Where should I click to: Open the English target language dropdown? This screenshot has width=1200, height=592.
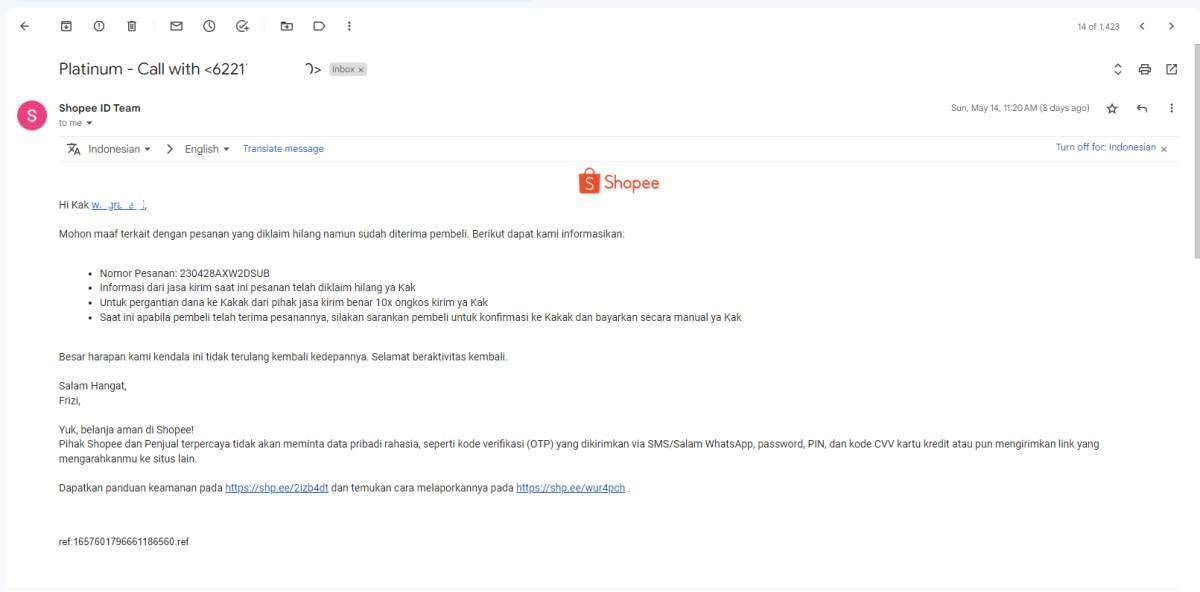pyautogui.click(x=207, y=149)
